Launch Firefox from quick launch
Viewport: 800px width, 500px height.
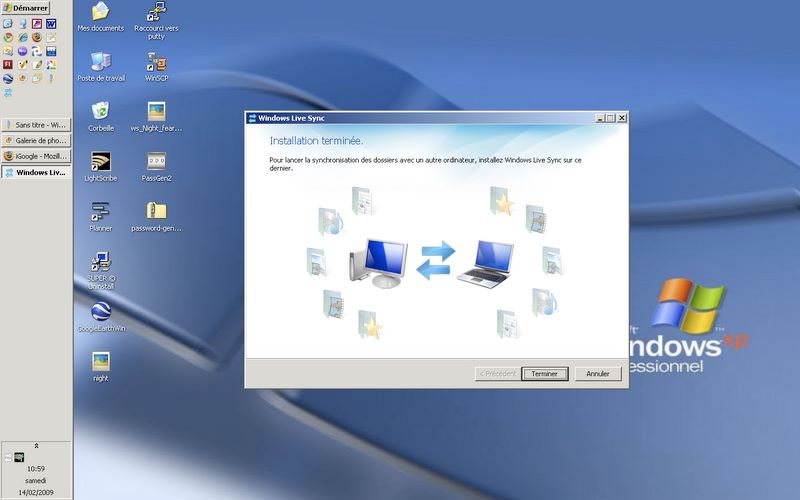(37, 37)
